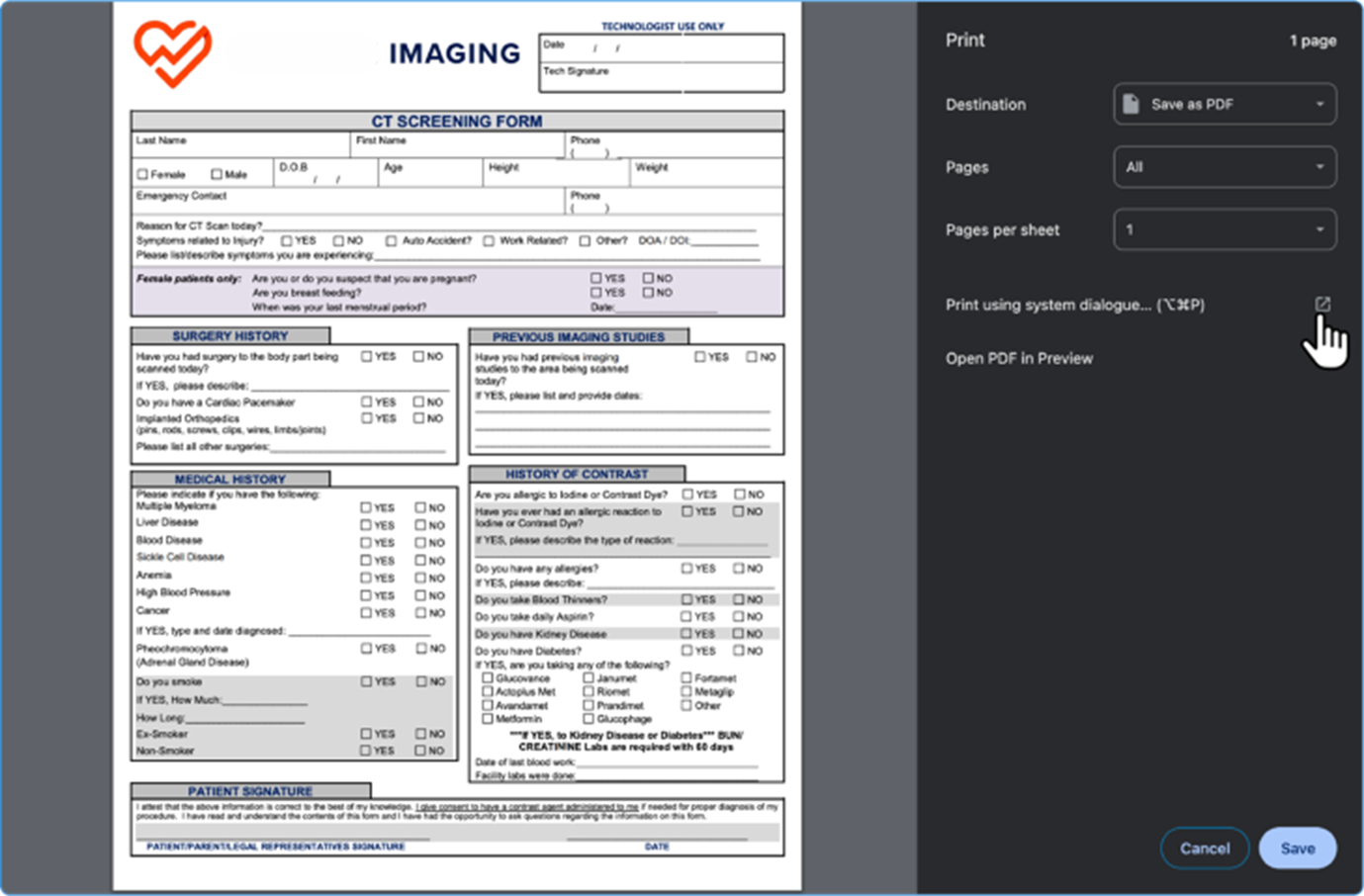Tick YES for Cardiac Pacemaker question
This screenshot has width=1364, height=896.
[367, 402]
